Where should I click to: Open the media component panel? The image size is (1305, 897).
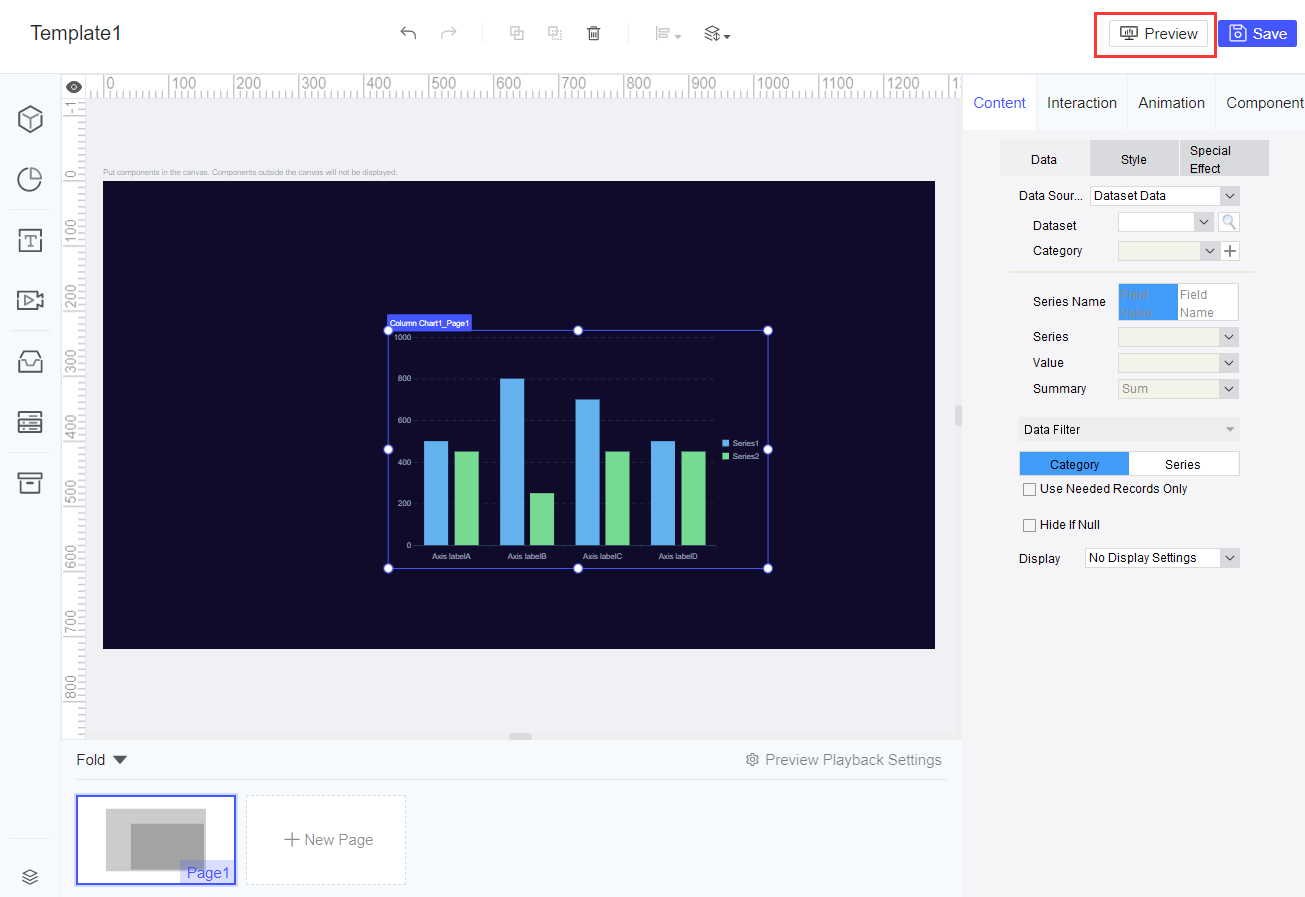[x=29, y=300]
